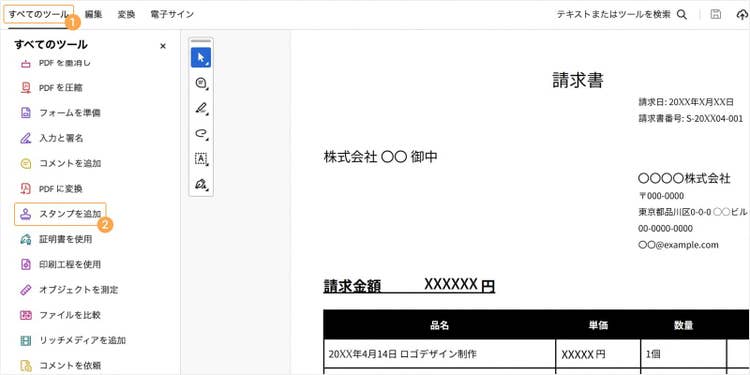Click the 00-0000-0000 phone number
Image resolution: width=750 pixels, height=375 pixels.
tap(665, 229)
